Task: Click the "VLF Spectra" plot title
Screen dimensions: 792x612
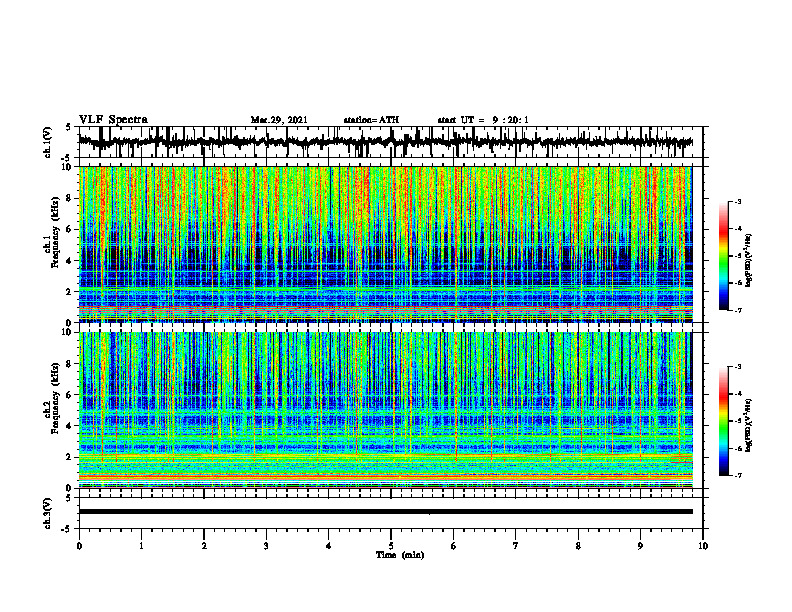Action: (113, 120)
